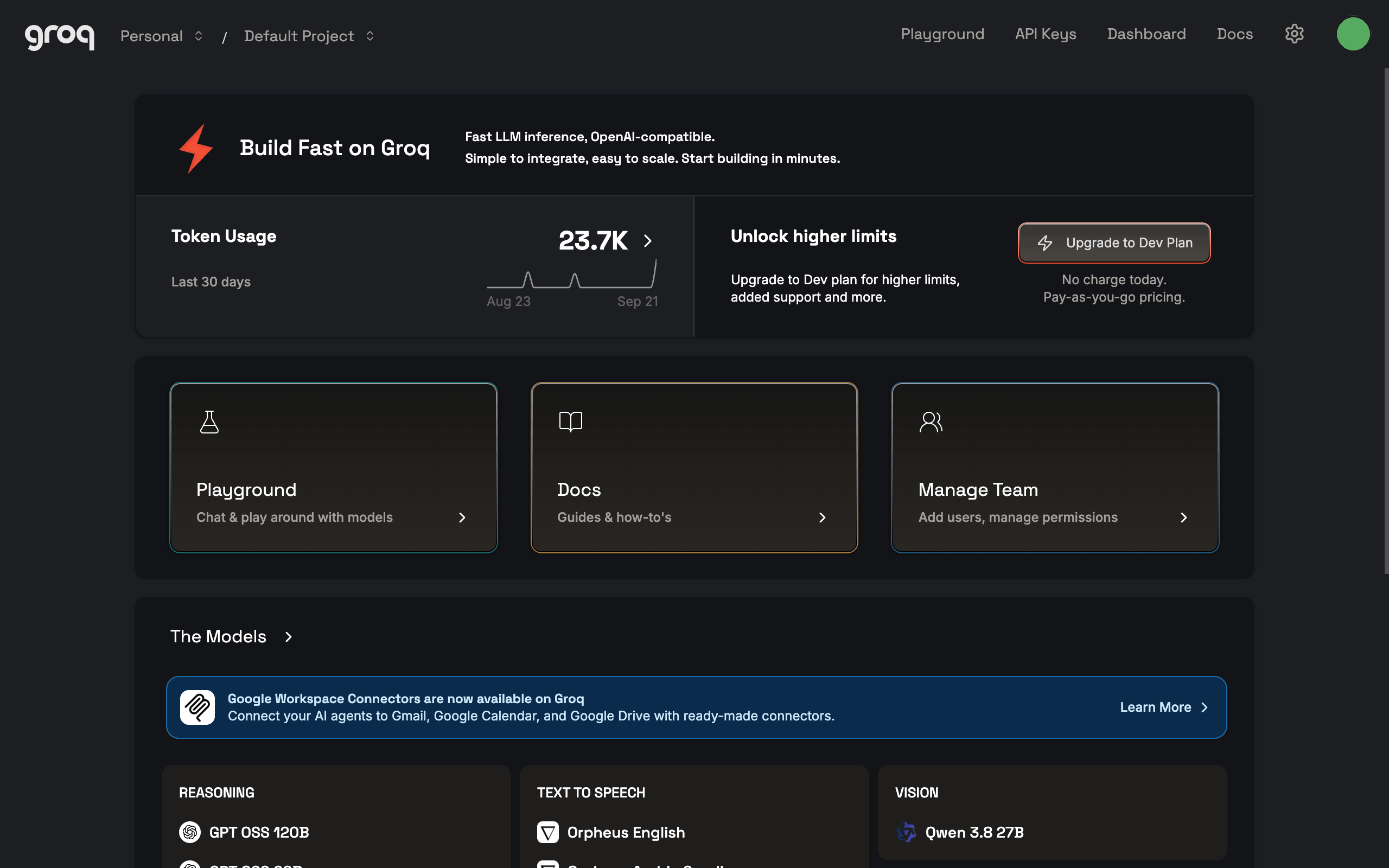Open the Default Project switcher
This screenshot has height=868, width=1389.
[x=309, y=36]
